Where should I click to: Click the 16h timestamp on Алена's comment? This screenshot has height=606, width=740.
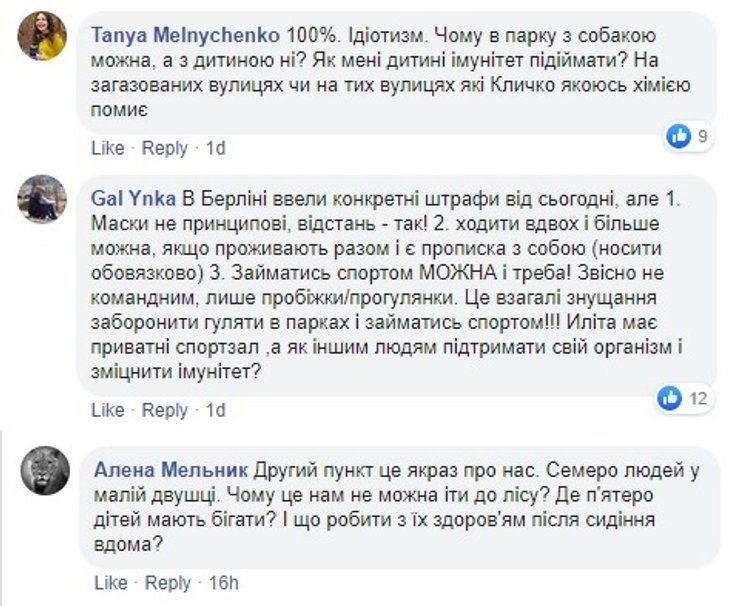coord(222,583)
